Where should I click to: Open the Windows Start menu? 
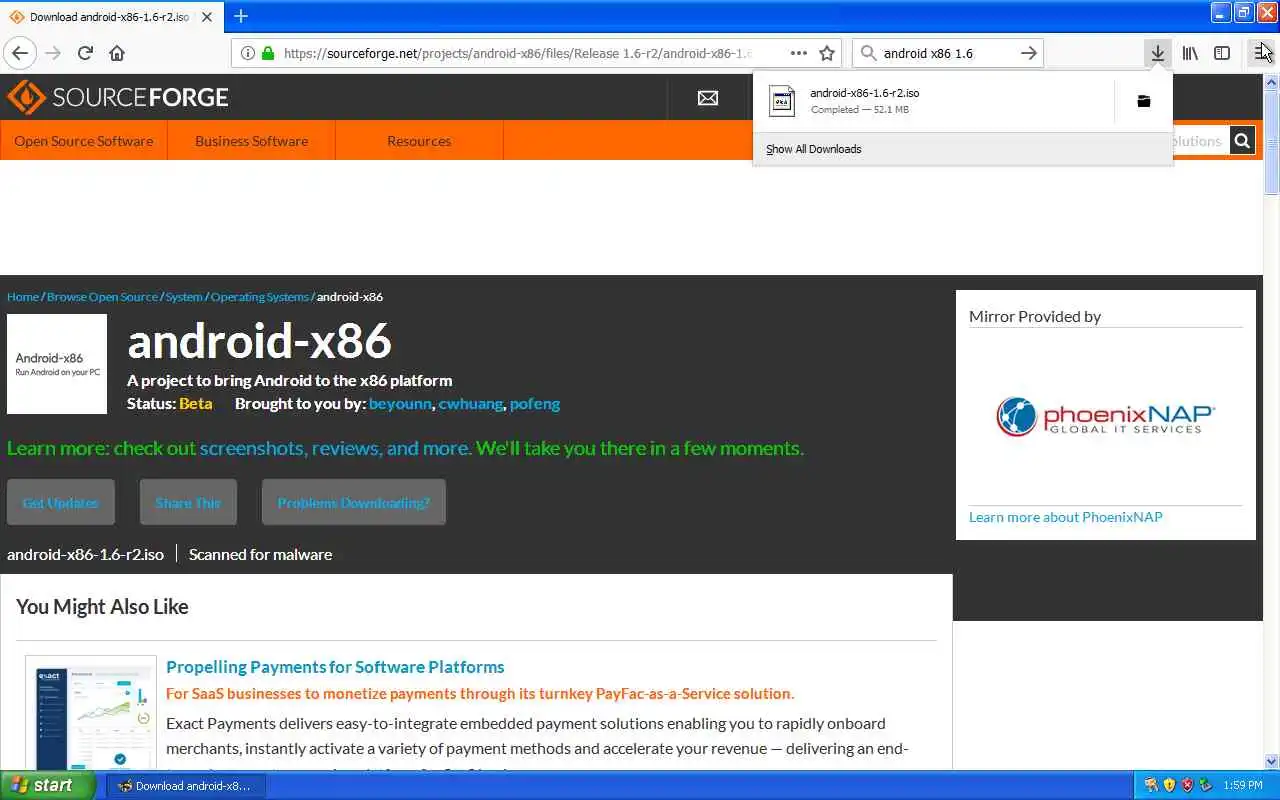(48, 785)
